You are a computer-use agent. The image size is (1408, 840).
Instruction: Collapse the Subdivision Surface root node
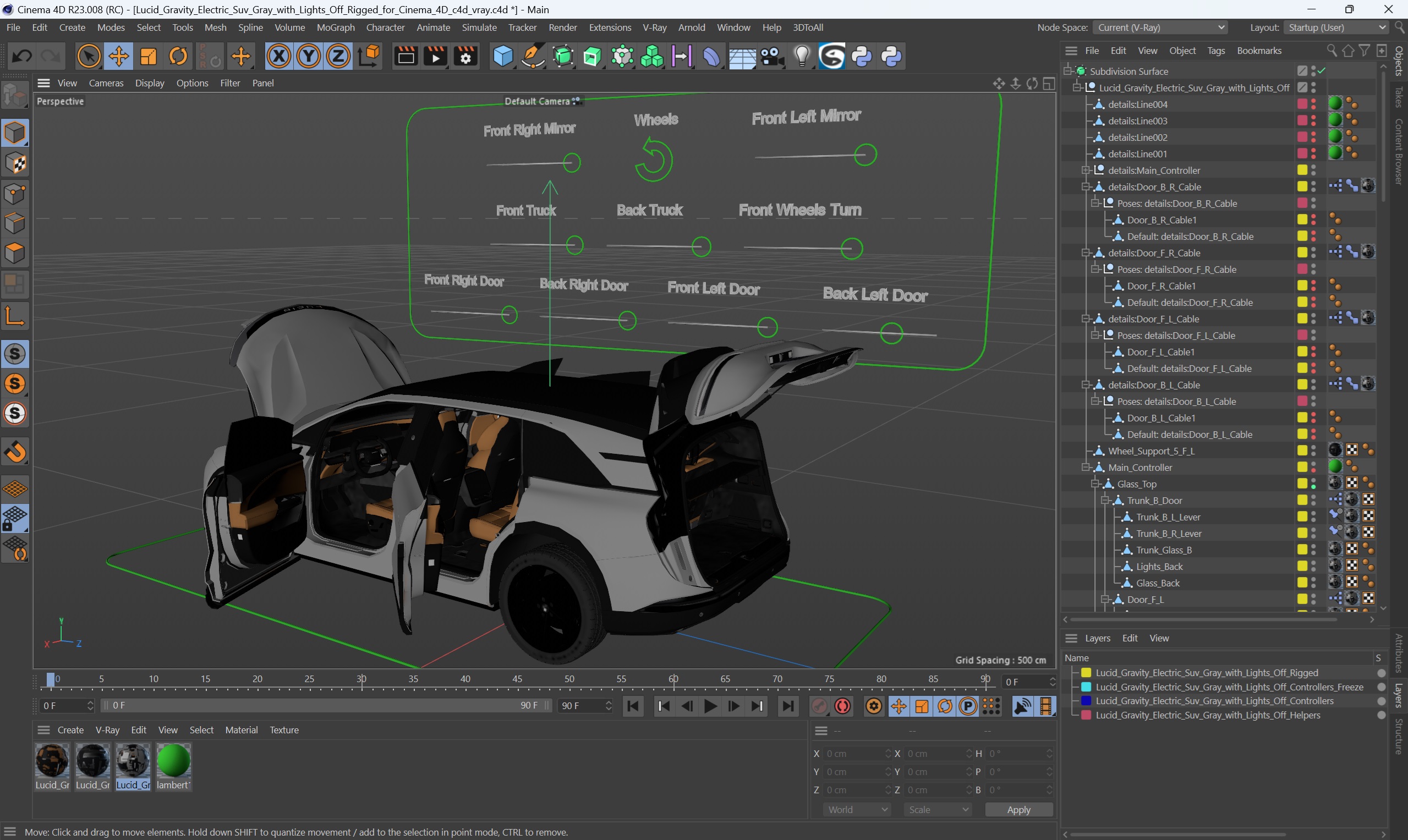(x=1068, y=72)
